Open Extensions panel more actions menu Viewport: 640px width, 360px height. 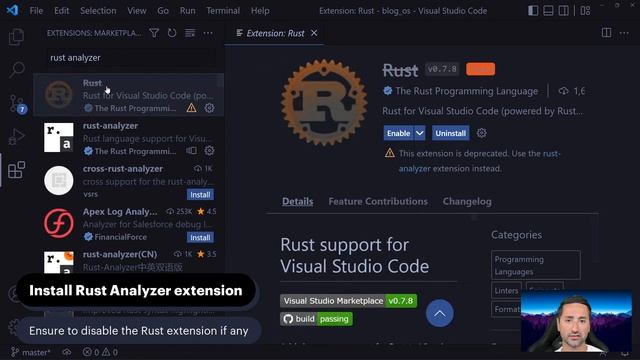pos(208,33)
